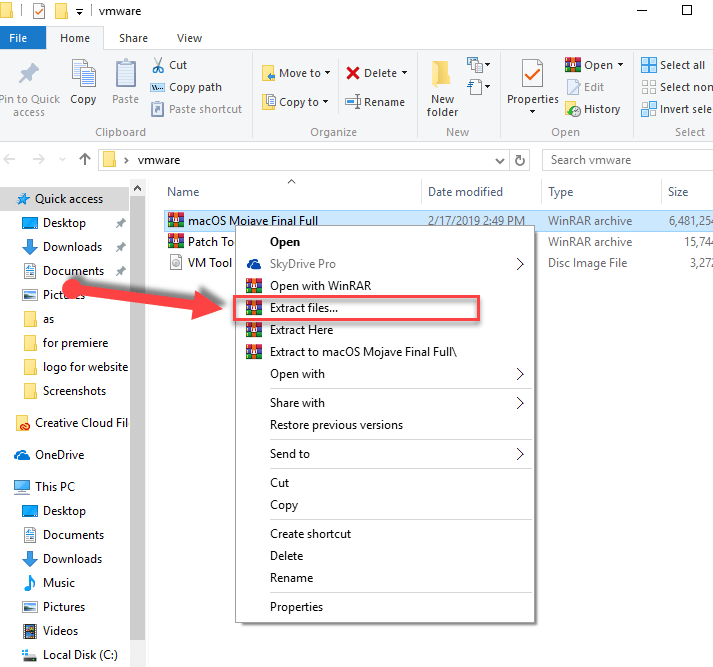Screen dimensions: 713x667
Task: Open the address bar history dropdown
Action: 500,160
